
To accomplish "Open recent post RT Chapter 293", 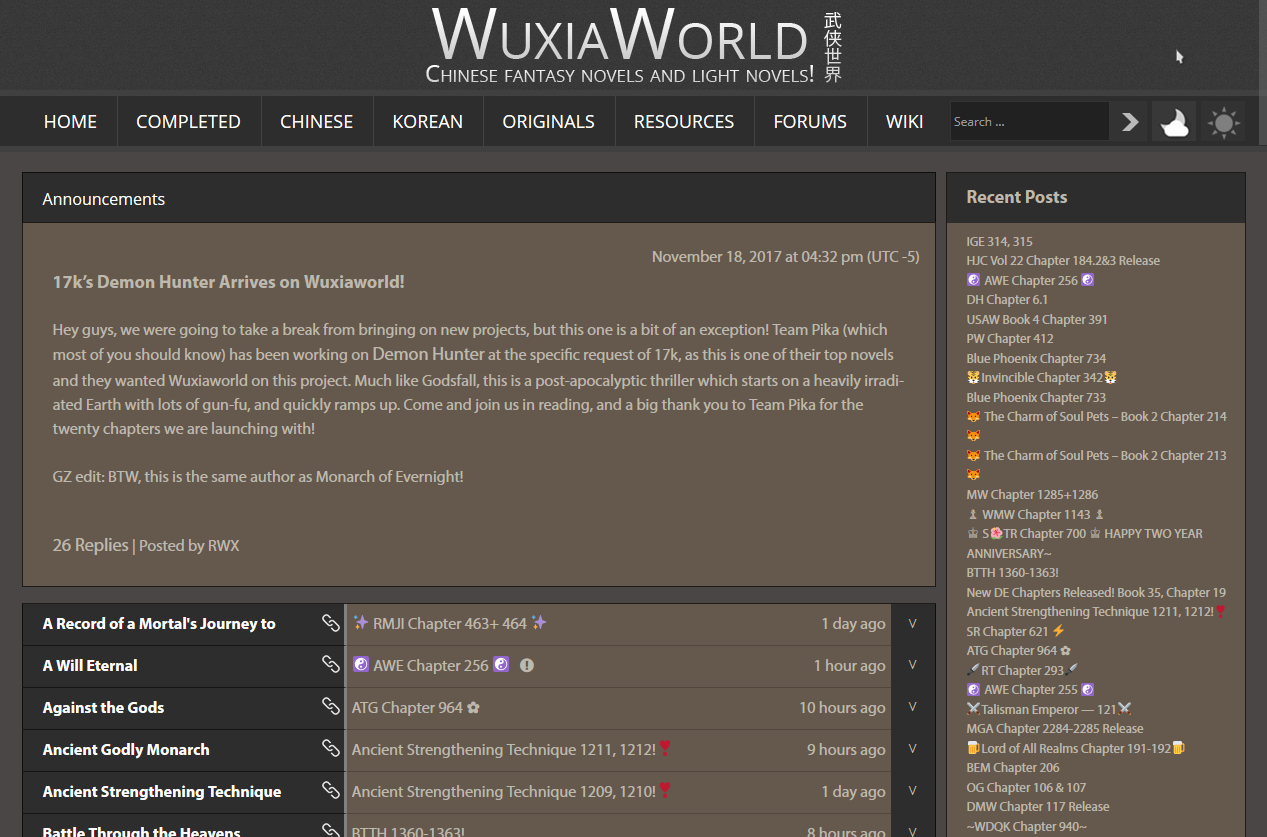I will (1022, 670).
